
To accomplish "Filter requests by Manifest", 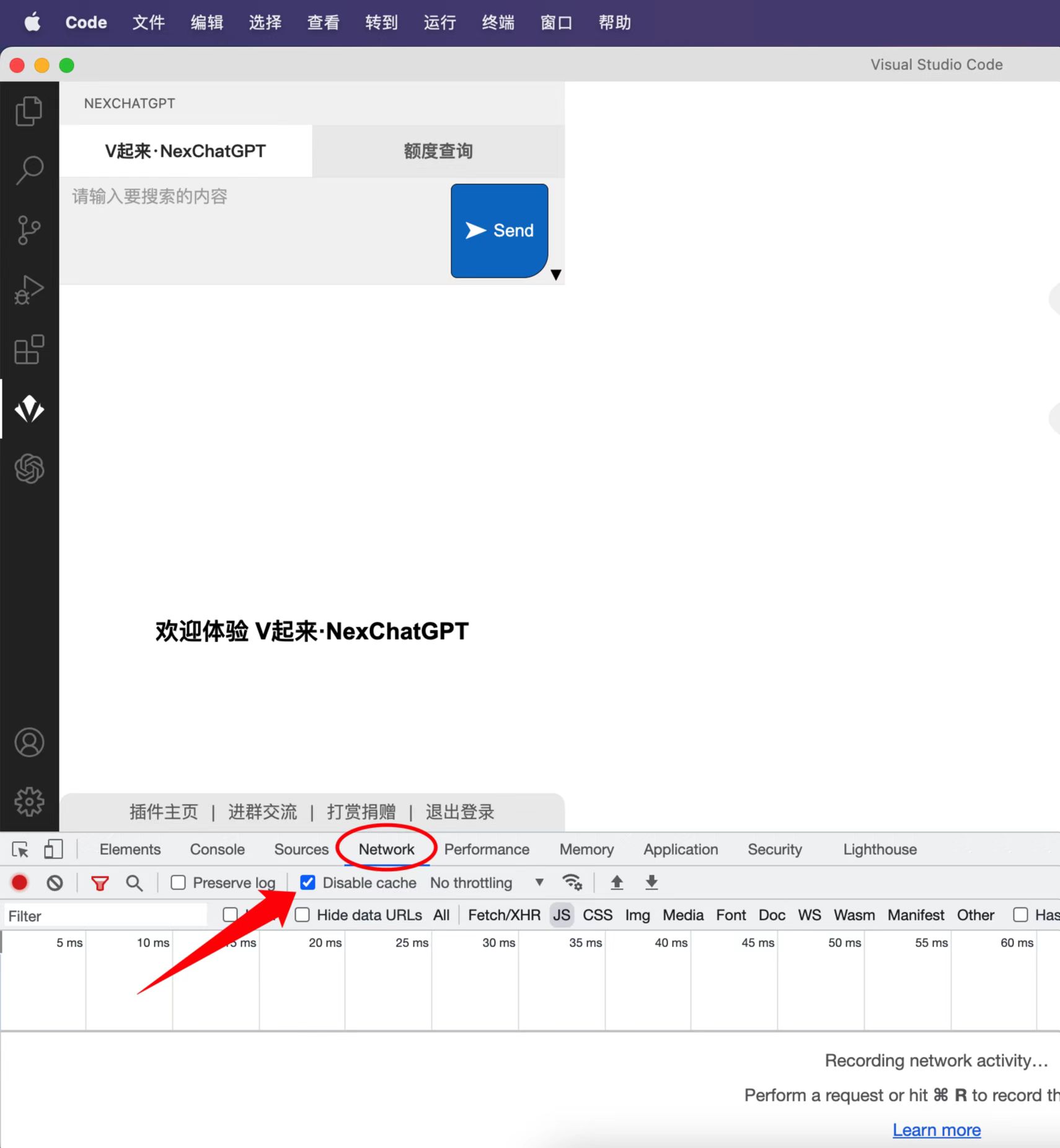I will pyautogui.click(x=916, y=915).
